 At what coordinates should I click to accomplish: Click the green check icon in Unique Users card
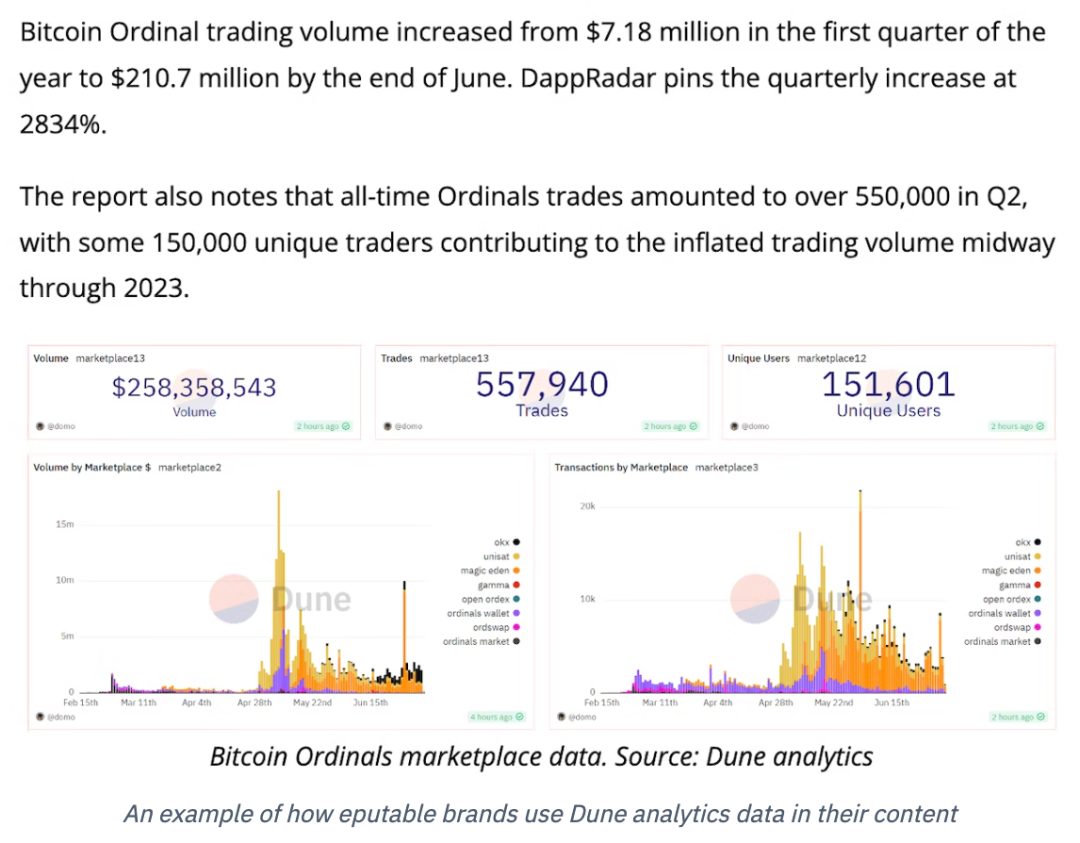click(x=1040, y=426)
